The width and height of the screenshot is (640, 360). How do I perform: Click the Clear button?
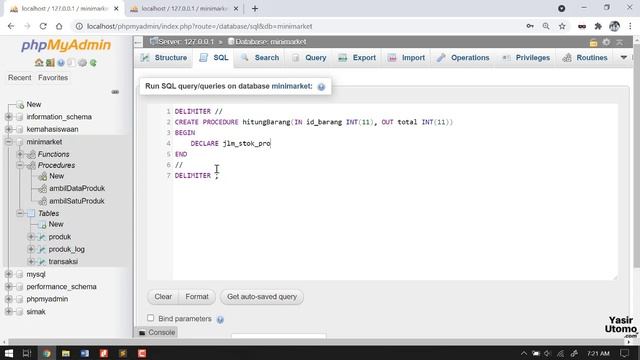pyautogui.click(x=163, y=297)
